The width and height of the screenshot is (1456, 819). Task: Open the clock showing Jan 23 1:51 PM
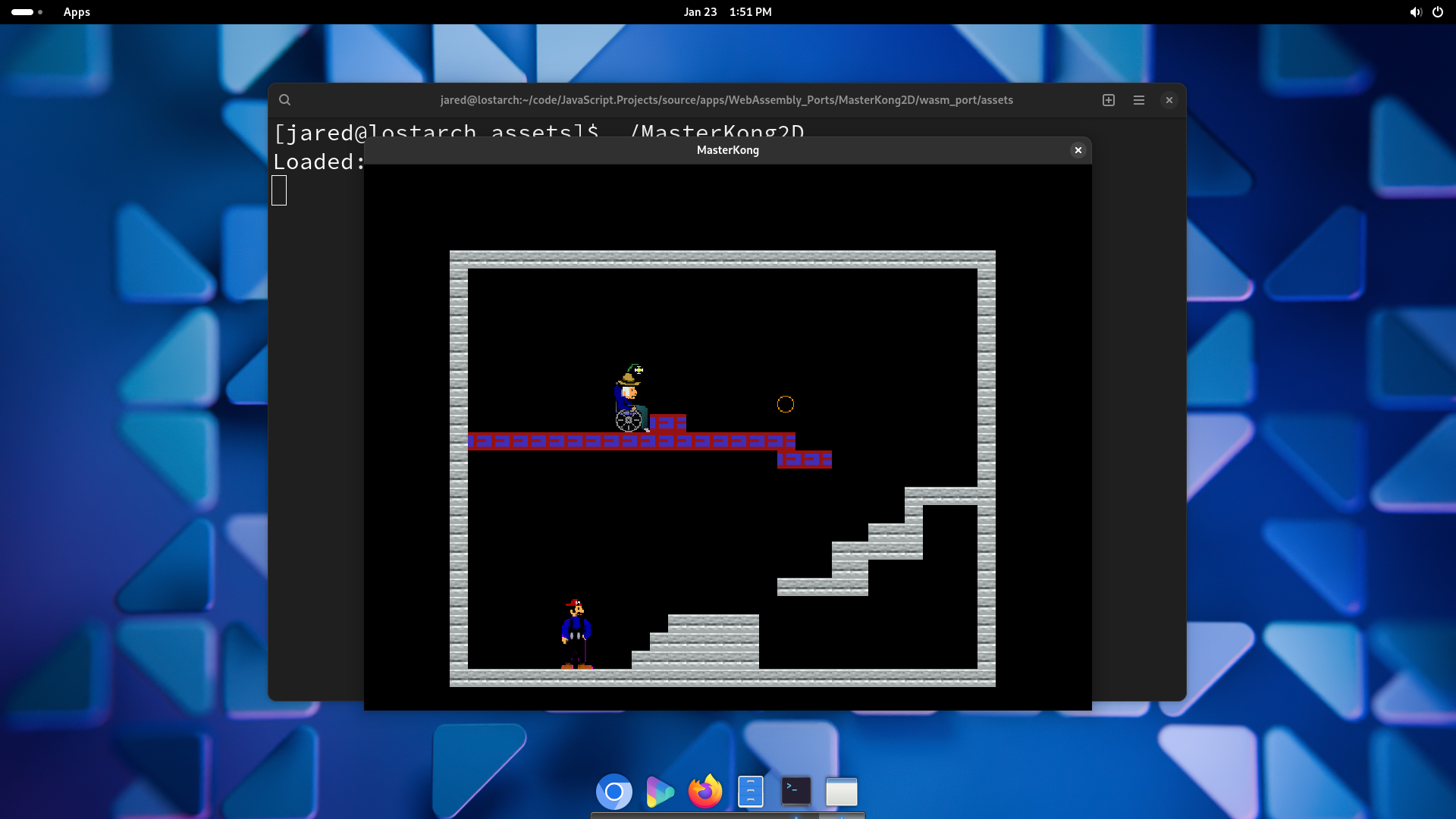tap(728, 12)
